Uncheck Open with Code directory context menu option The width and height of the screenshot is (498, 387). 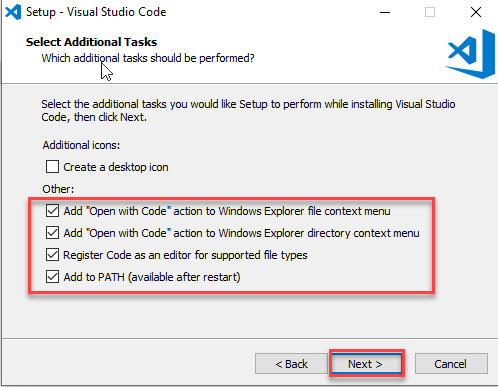[52, 233]
